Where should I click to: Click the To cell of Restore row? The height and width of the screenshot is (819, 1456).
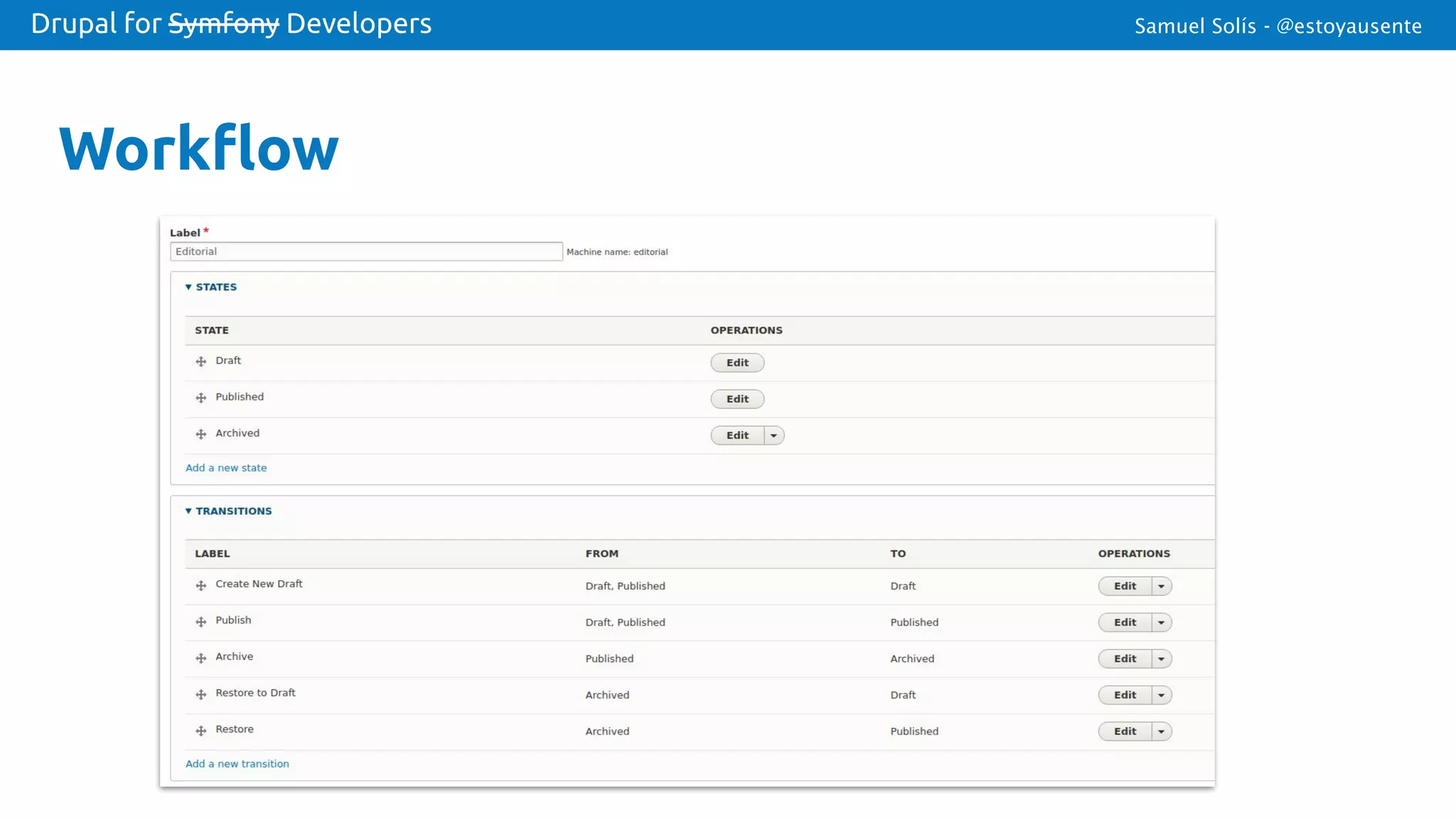tap(914, 732)
